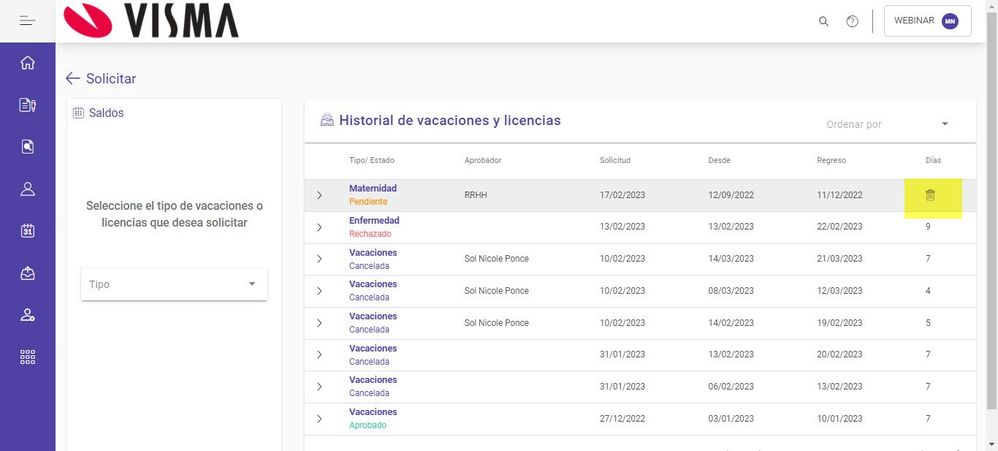The image size is (998, 451).
Task: Click the 9 days value for Enfermedad
Action: [928, 226]
